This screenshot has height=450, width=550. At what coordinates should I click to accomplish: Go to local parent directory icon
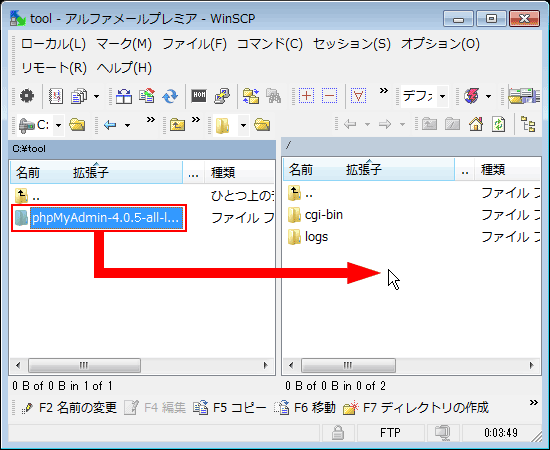pos(177,125)
